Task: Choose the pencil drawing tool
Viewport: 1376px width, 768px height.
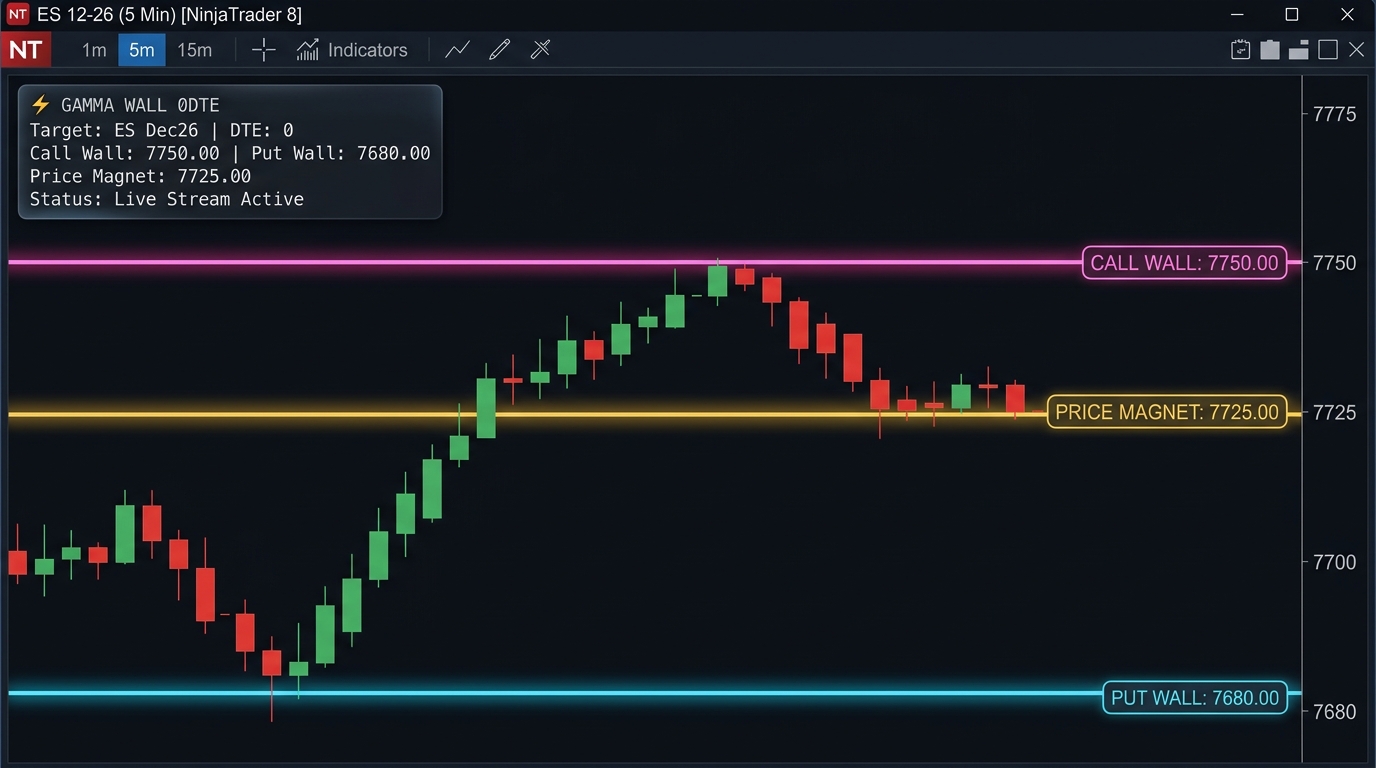Action: tap(499, 50)
